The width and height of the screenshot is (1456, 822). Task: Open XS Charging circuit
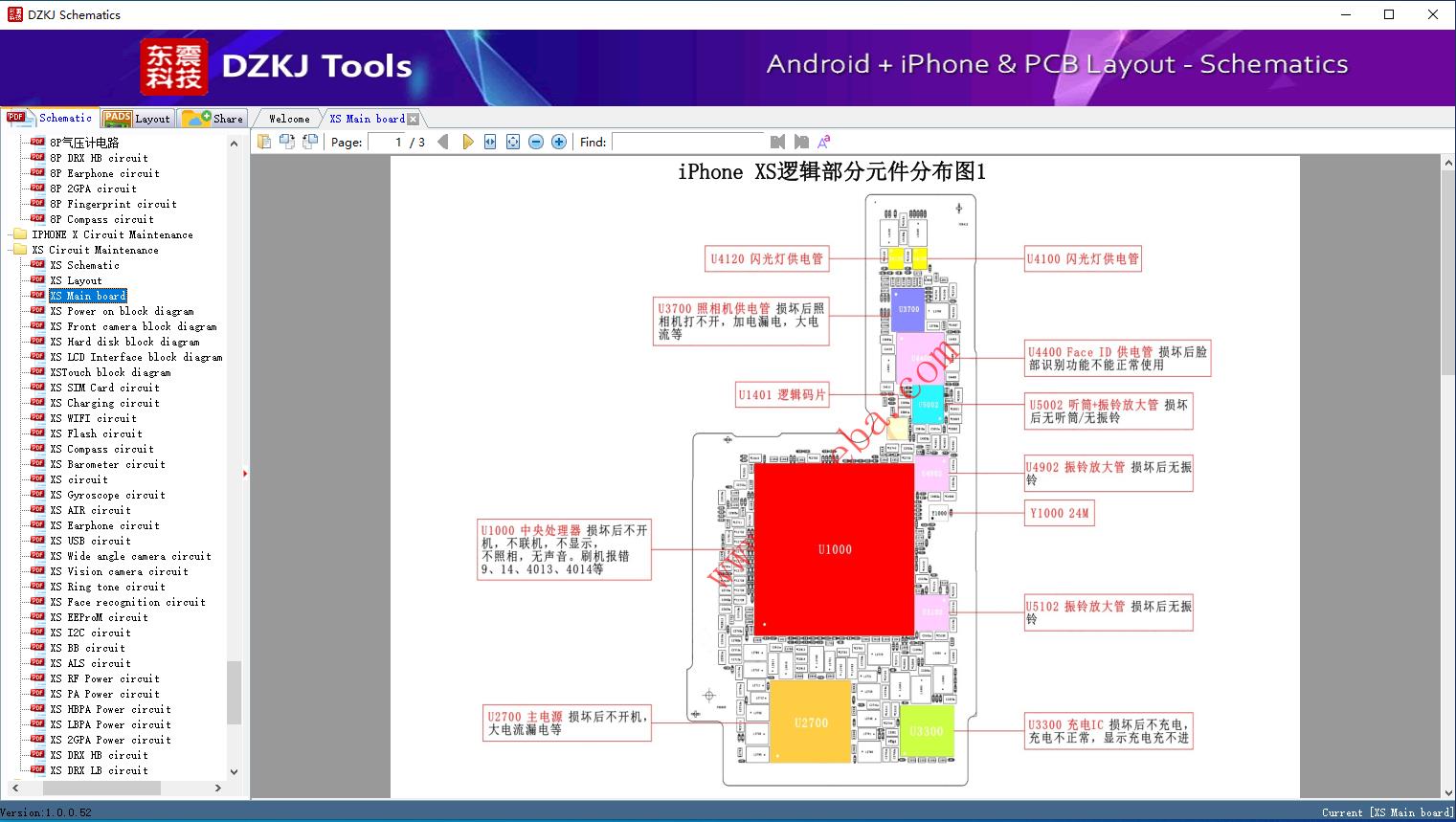coord(104,403)
